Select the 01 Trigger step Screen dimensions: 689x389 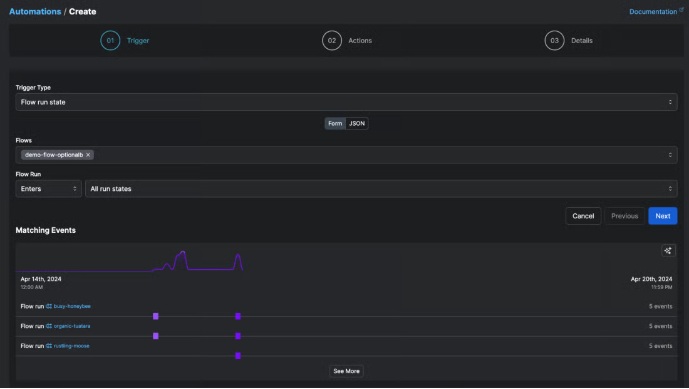pyautogui.click(x=125, y=40)
